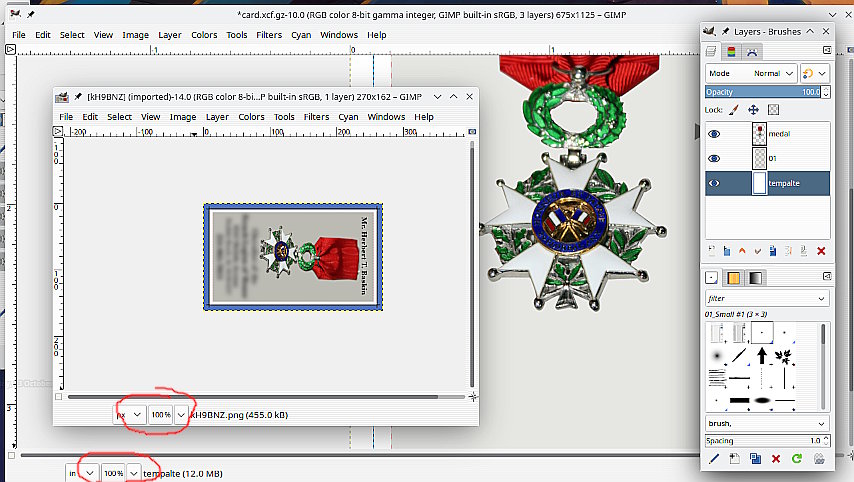Open the layer Mode Normal dropdown
The height and width of the screenshot is (482, 854).
751,73
